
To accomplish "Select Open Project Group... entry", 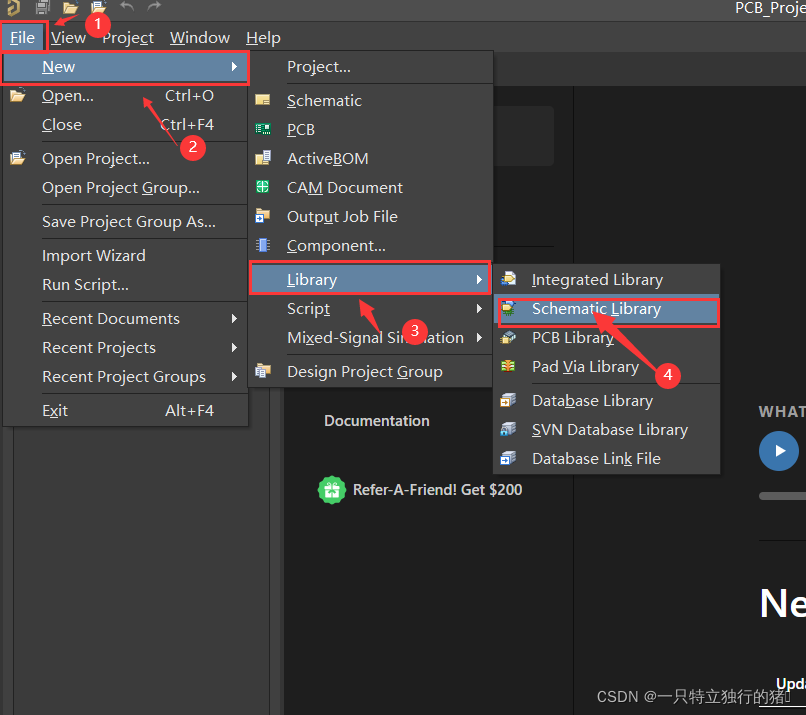I will click(125, 188).
